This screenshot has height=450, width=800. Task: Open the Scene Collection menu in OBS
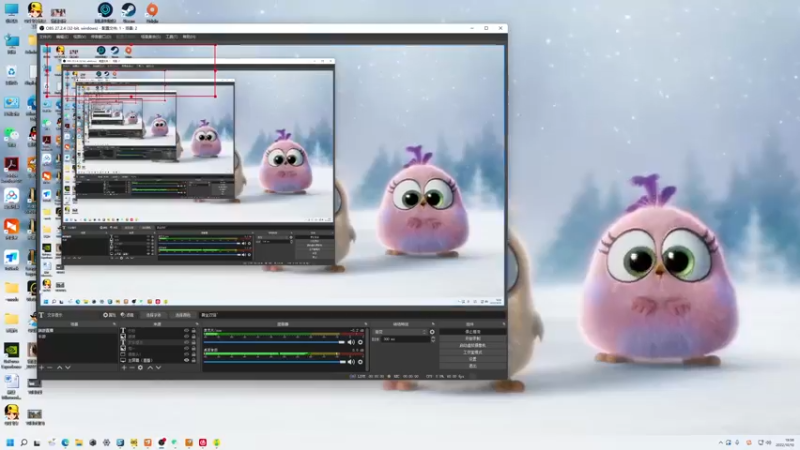[x=151, y=37]
